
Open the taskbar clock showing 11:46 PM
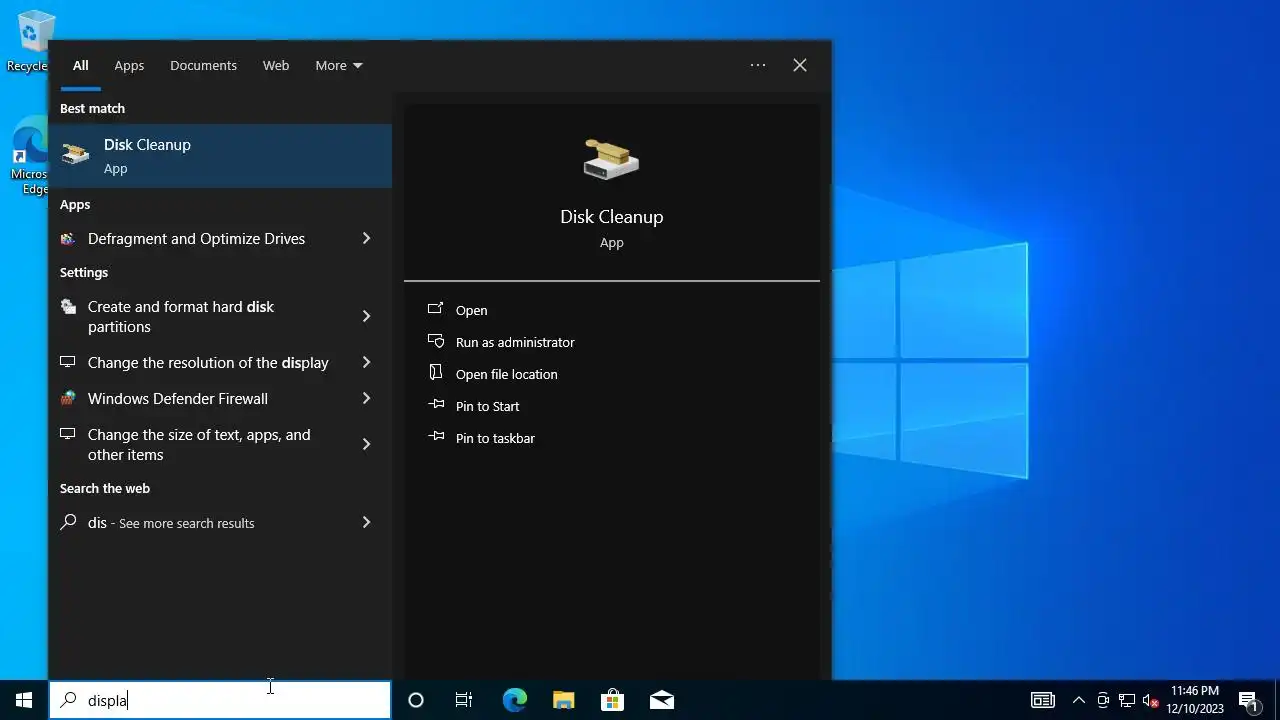tap(1195, 700)
